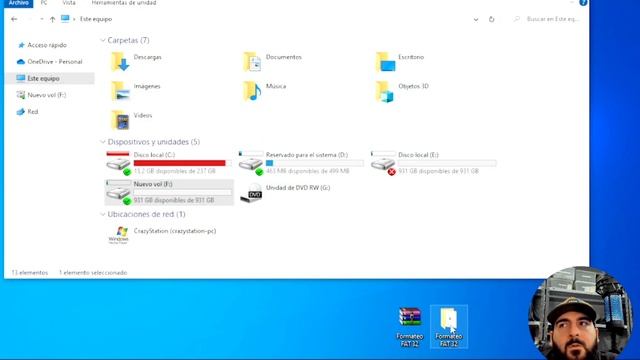This screenshot has width=640, height=360.
Task: Select the Objetos 3D folder icon
Action: [x=385, y=91]
